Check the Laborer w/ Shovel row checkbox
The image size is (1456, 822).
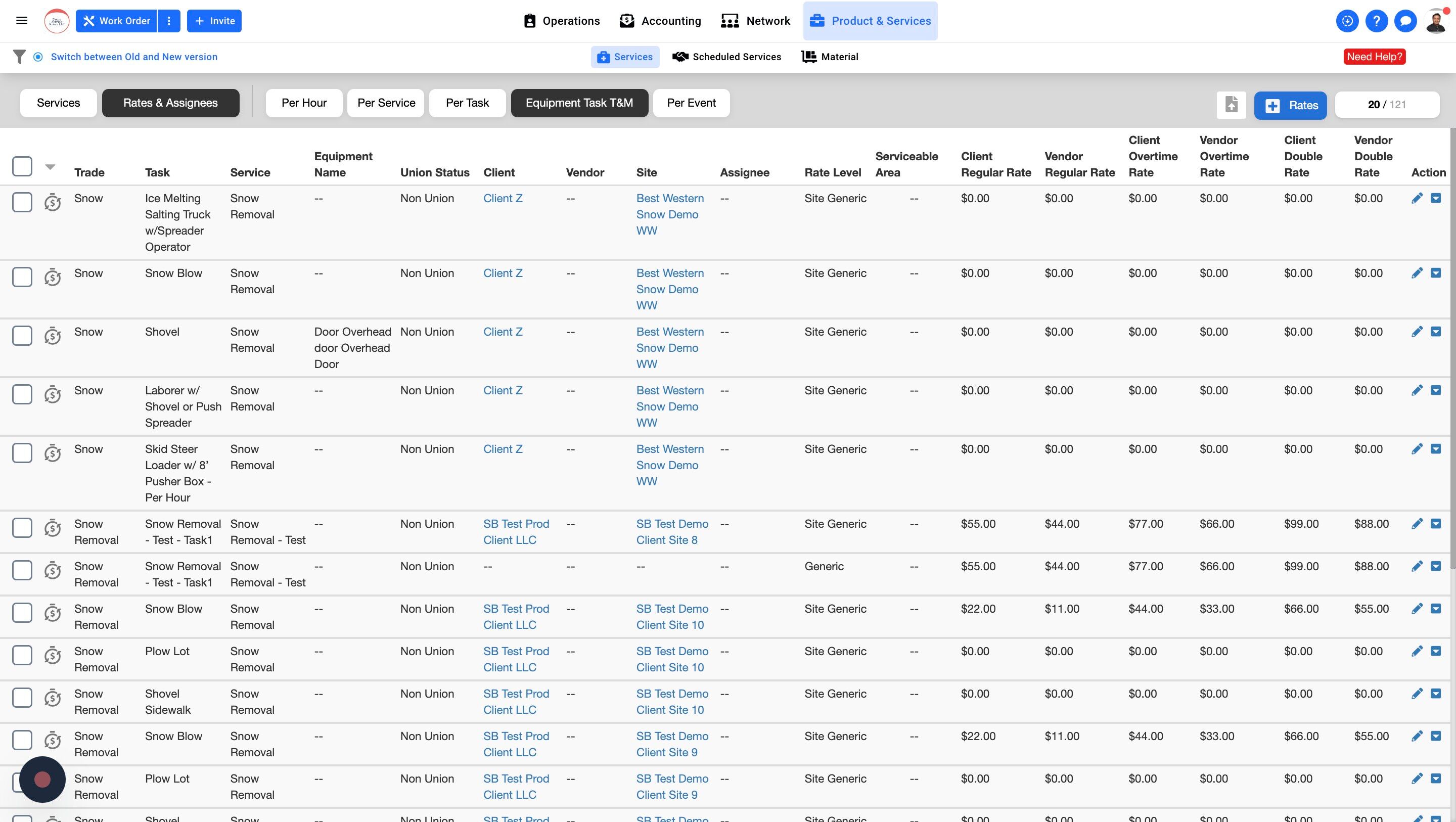(22, 395)
